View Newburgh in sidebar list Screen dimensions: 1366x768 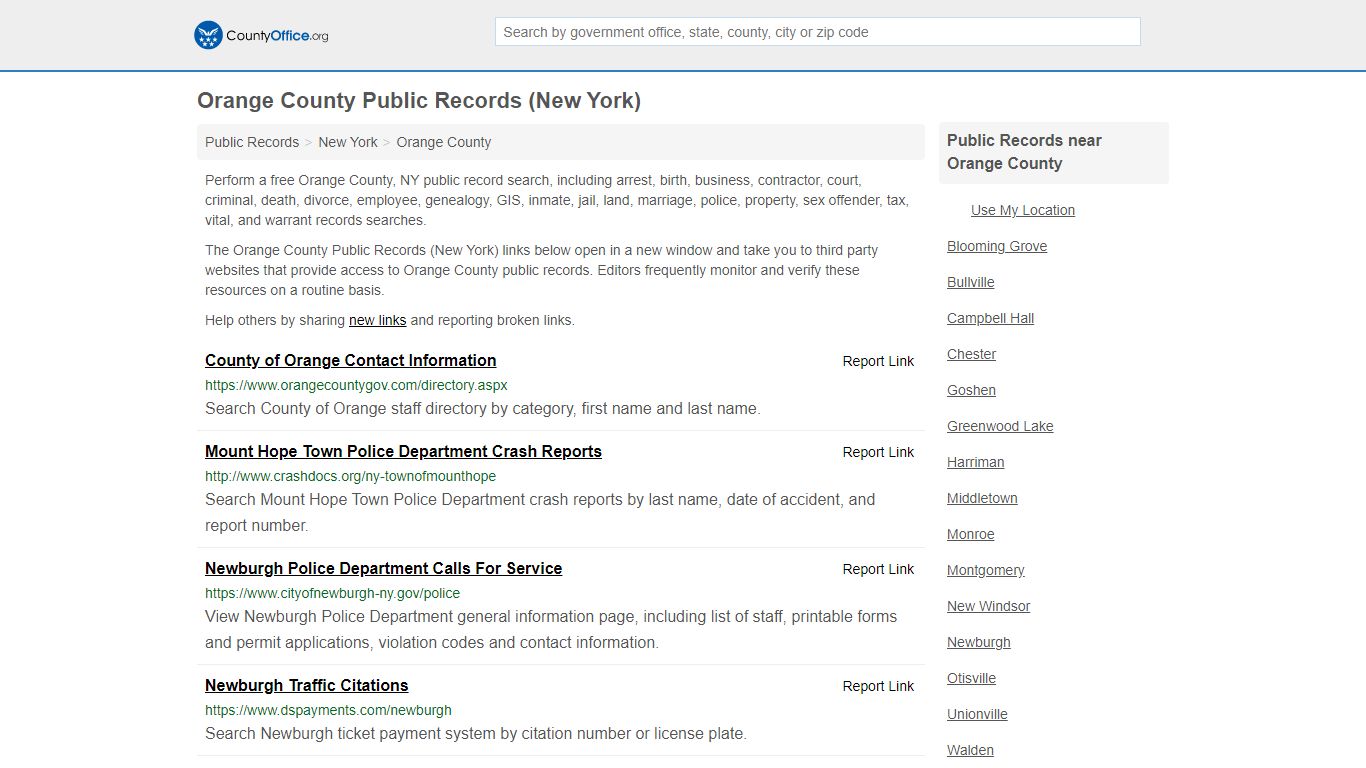(978, 642)
